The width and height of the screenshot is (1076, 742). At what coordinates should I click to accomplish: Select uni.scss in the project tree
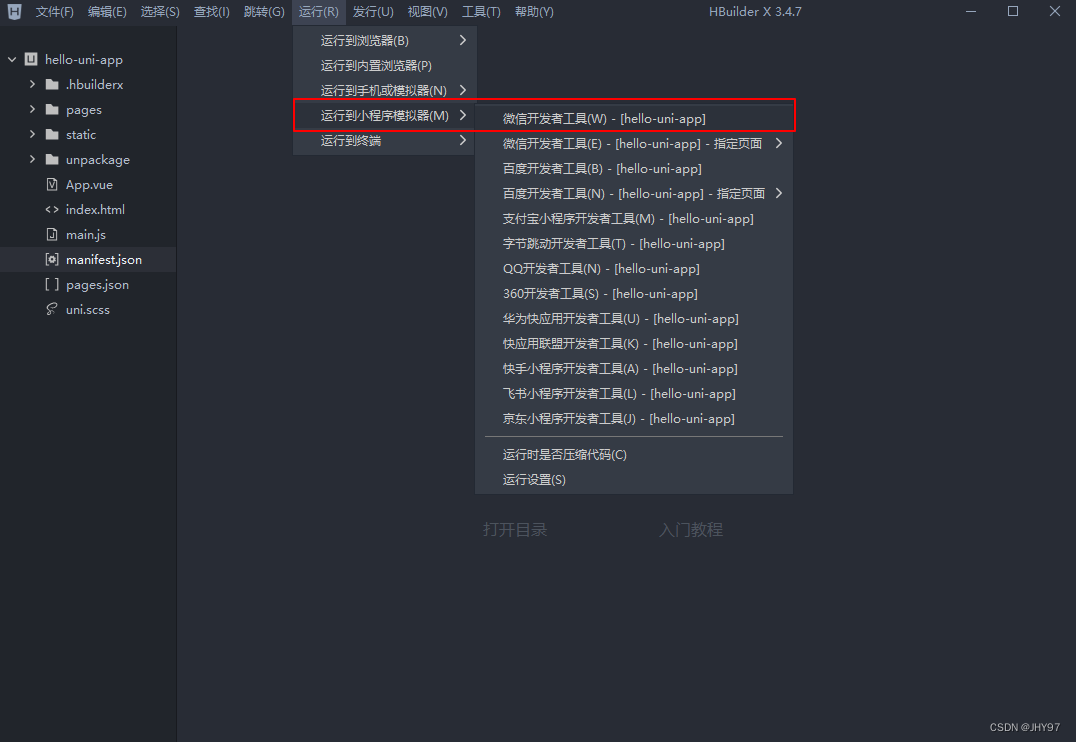[x=88, y=310]
